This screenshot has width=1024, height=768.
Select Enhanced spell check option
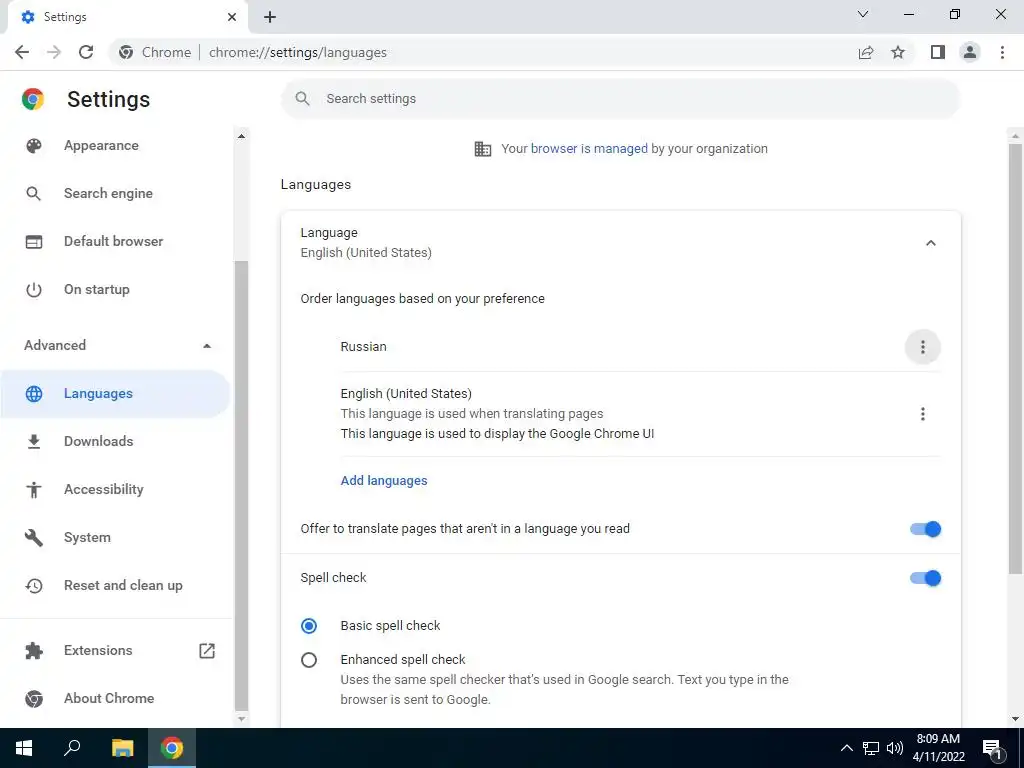tap(309, 660)
